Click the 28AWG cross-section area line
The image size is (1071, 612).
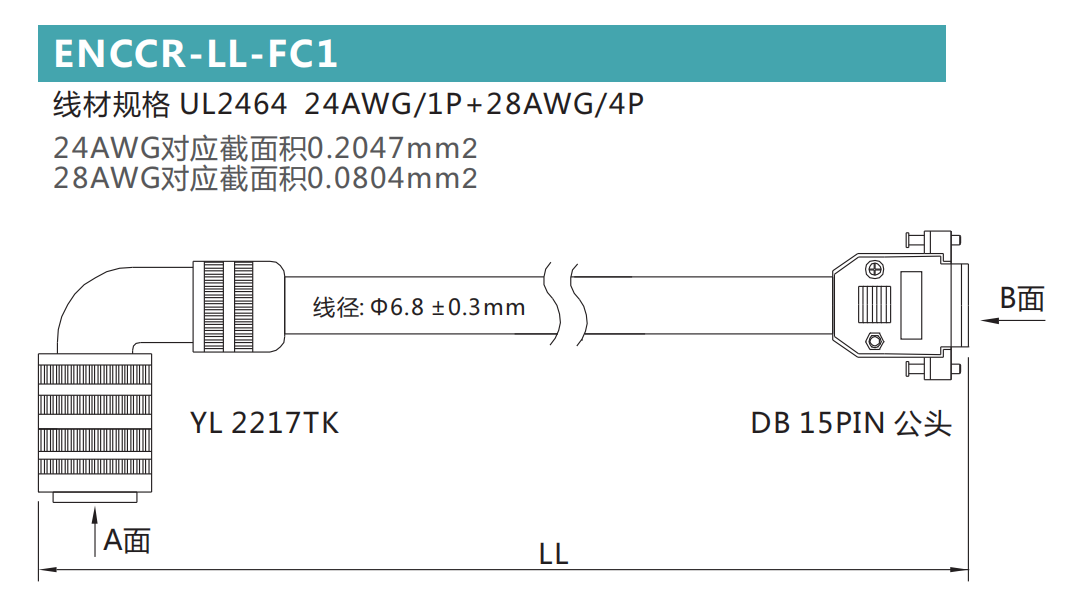pos(265,178)
